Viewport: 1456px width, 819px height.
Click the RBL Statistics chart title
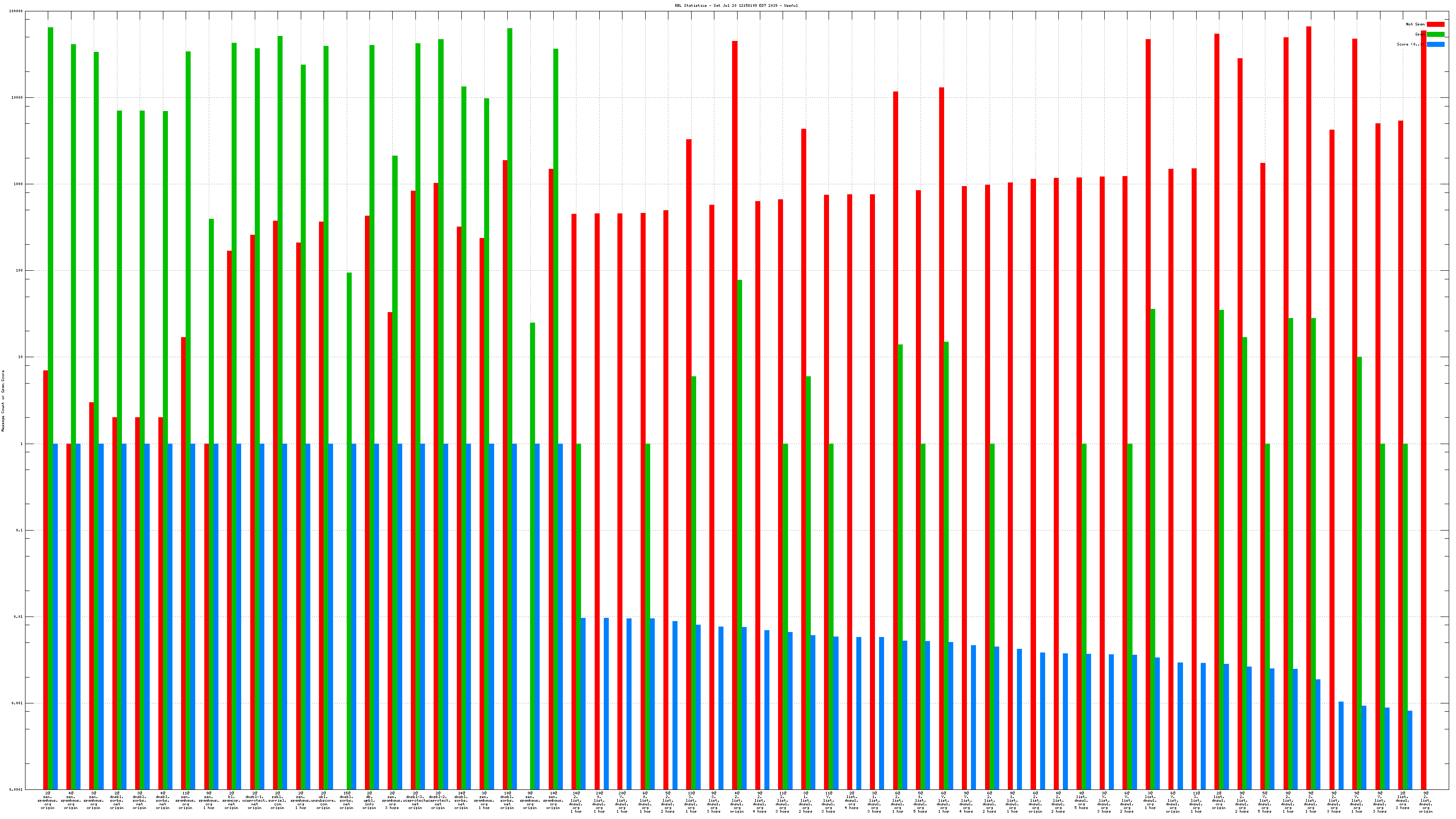click(x=736, y=5)
